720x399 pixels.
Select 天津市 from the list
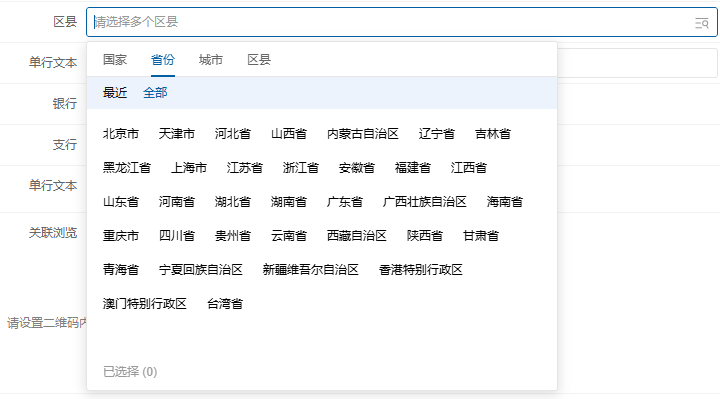[x=177, y=134]
